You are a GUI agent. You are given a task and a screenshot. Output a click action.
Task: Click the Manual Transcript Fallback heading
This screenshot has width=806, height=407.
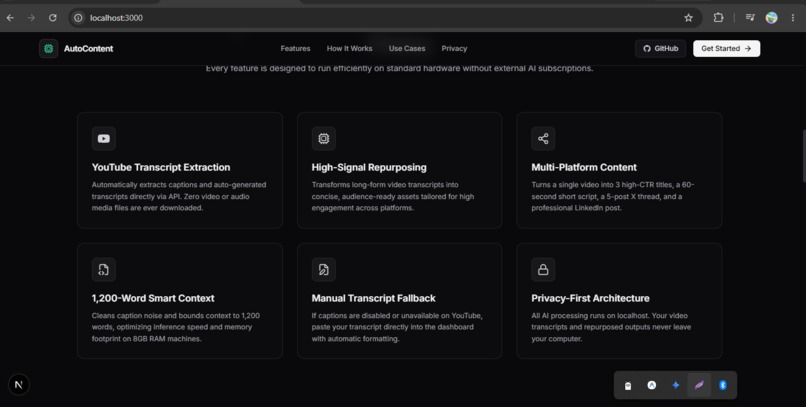click(374, 298)
